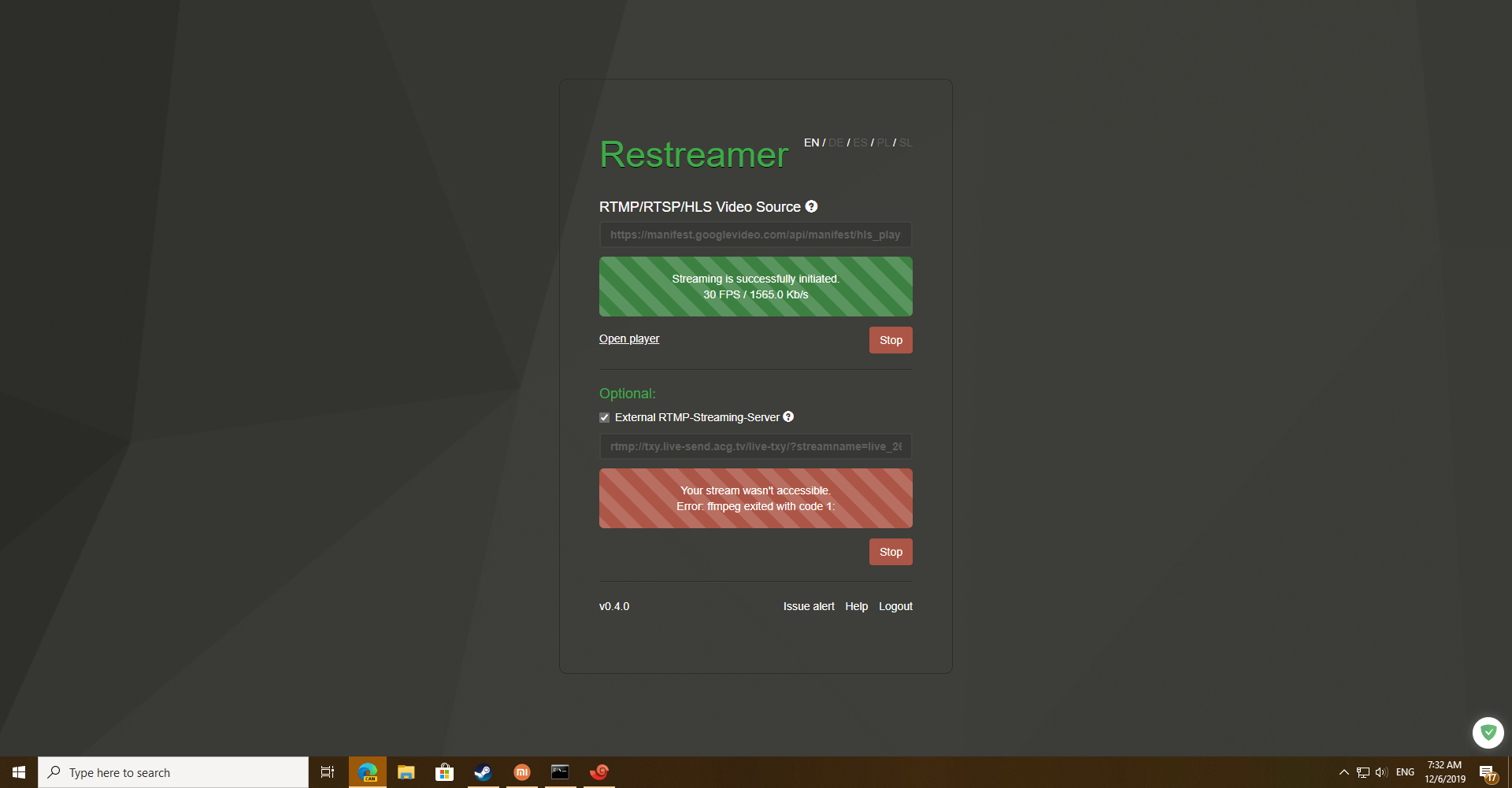Open the player link
The image size is (1512, 788).
coord(629,339)
